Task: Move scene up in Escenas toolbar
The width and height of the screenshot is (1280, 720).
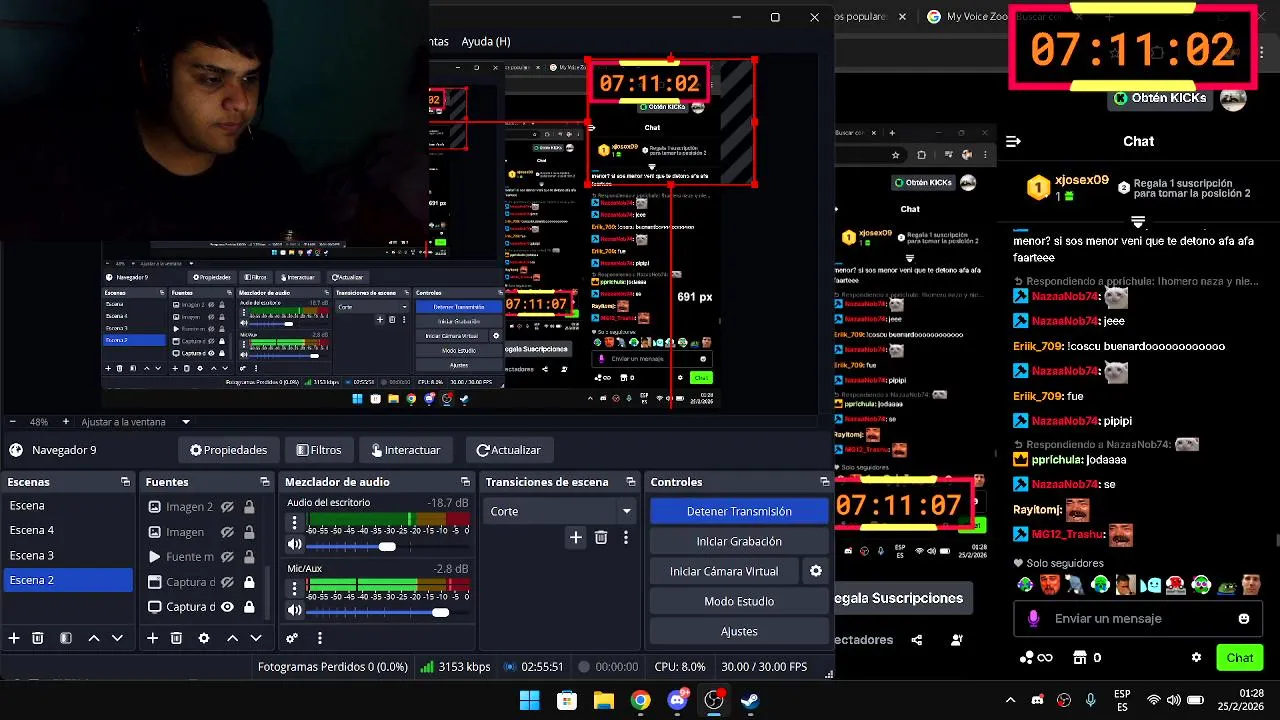Action: click(x=94, y=638)
